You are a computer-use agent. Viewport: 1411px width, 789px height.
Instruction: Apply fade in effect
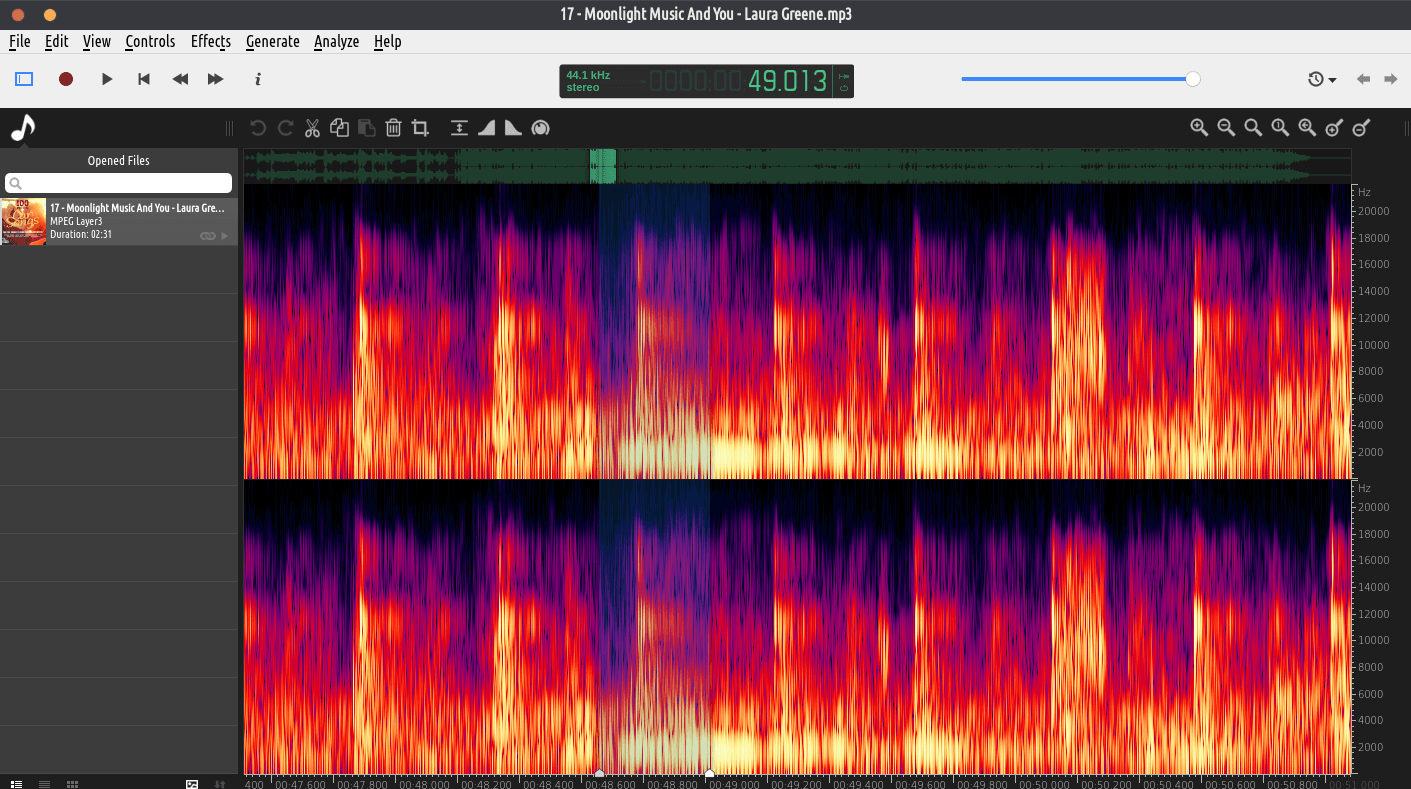coord(486,128)
